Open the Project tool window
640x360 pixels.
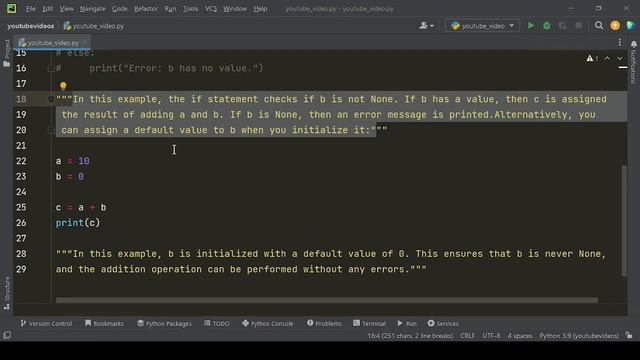pyautogui.click(x=7, y=53)
